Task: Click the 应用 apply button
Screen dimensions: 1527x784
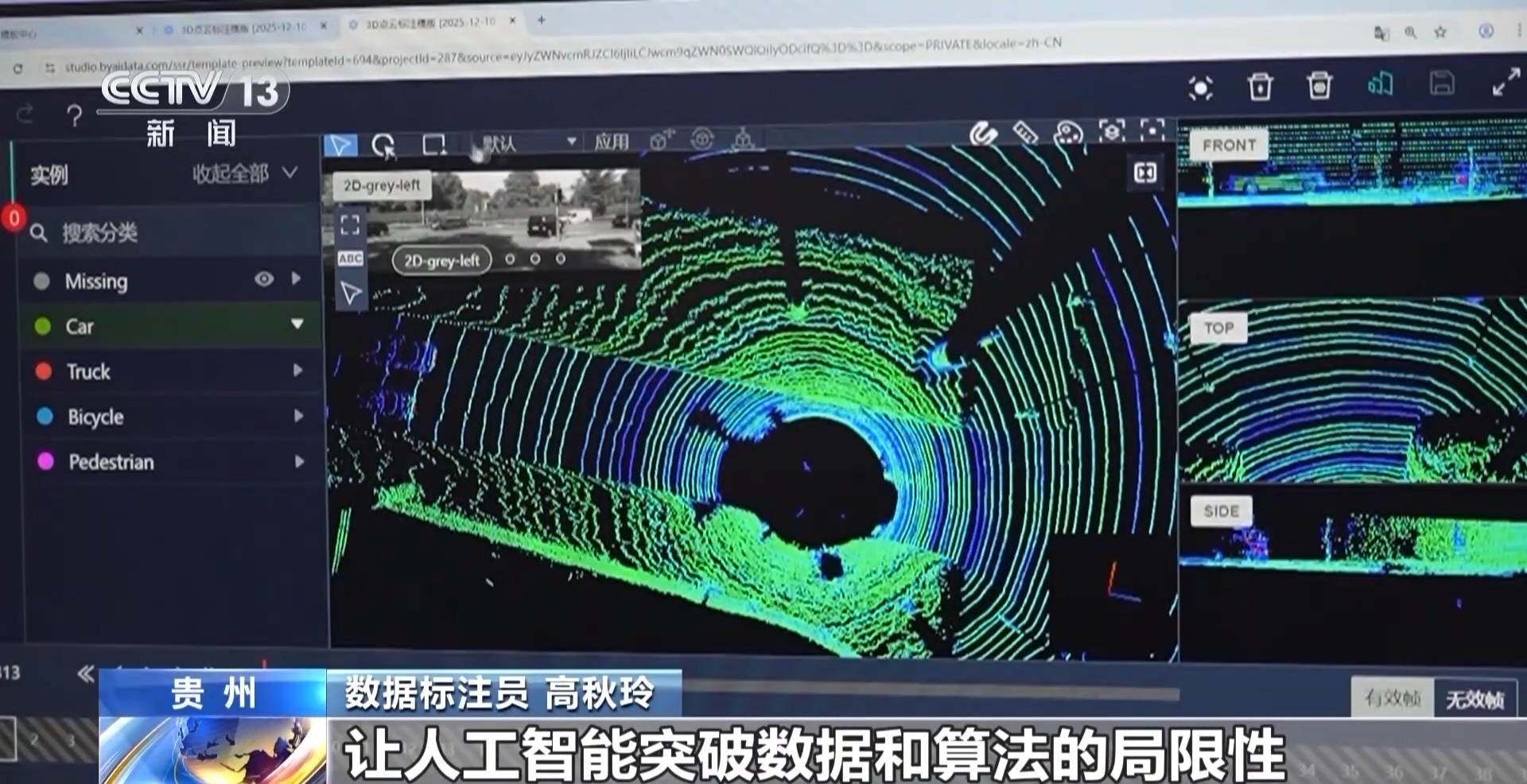Action: point(611,142)
